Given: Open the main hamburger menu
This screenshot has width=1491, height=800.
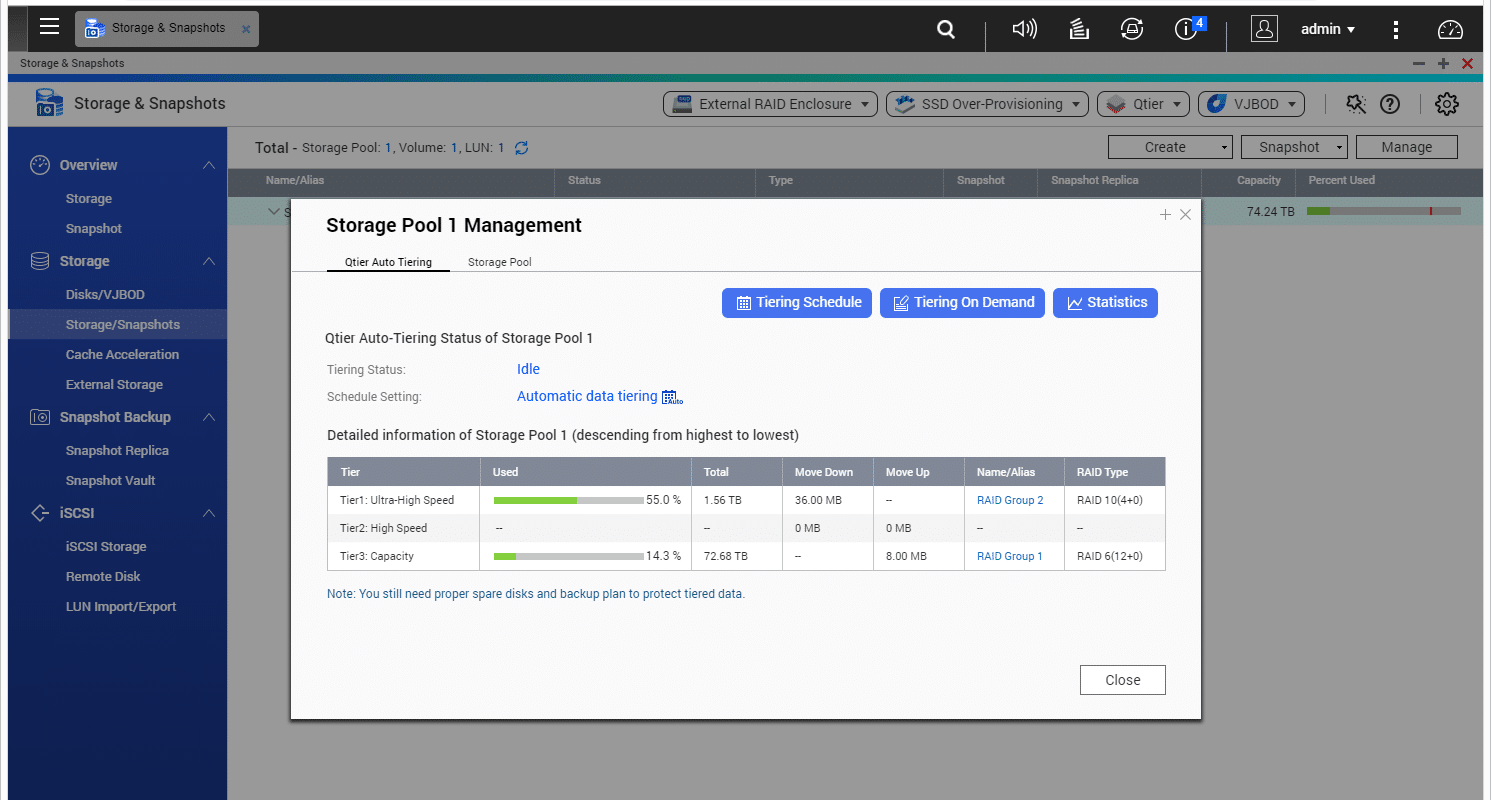Looking at the screenshot, I should point(49,27).
